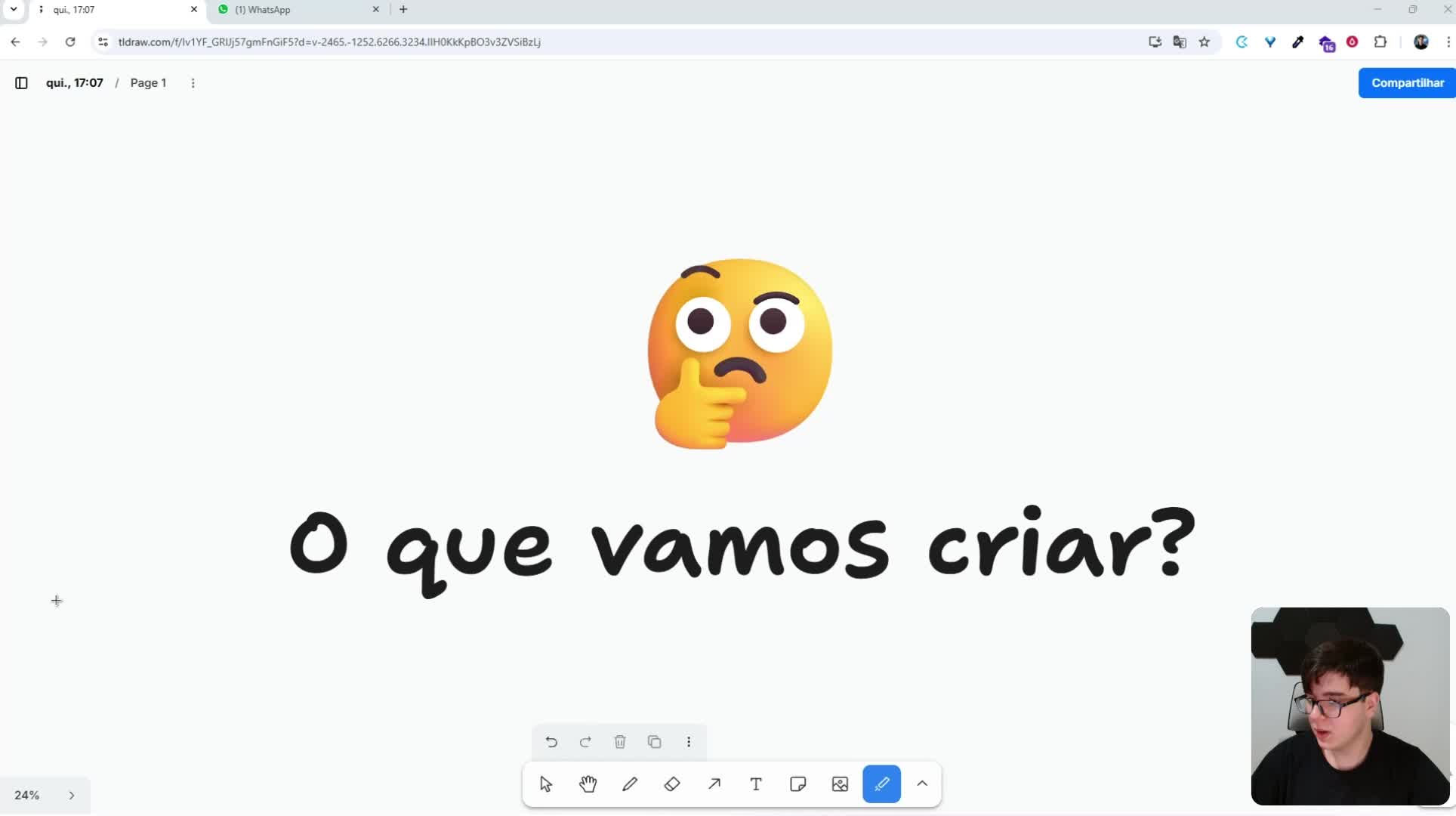
Task: Toggle the tldraw sidebar panel
Action: click(x=20, y=83)
